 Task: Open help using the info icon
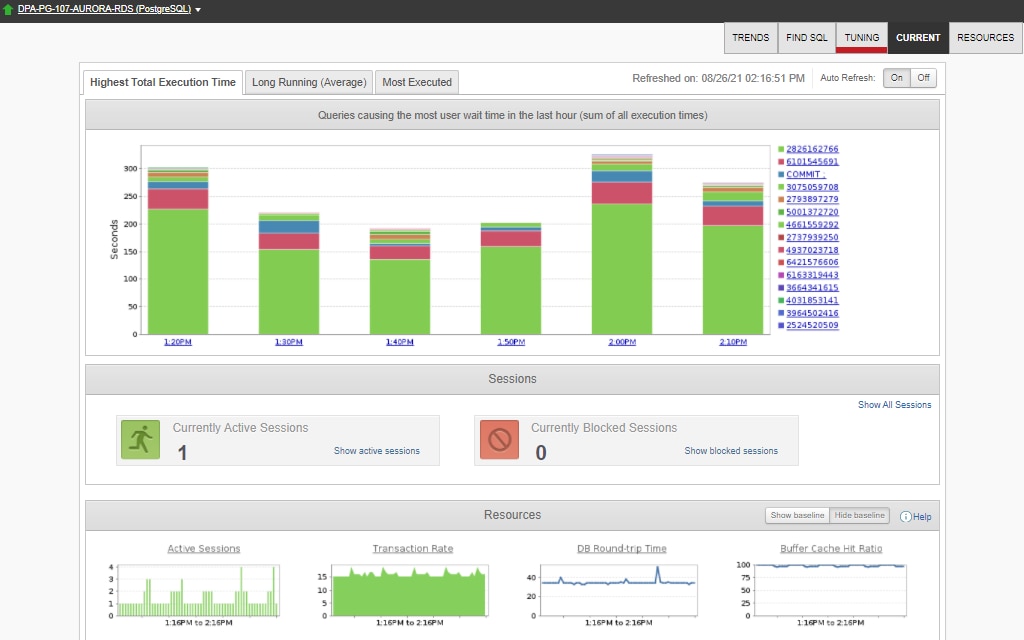point(908,516)
